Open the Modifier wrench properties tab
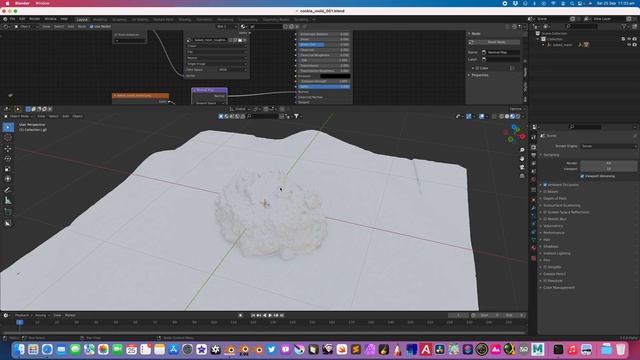The width and height of the screenshot is (640, 360). [x=533, y=208]
